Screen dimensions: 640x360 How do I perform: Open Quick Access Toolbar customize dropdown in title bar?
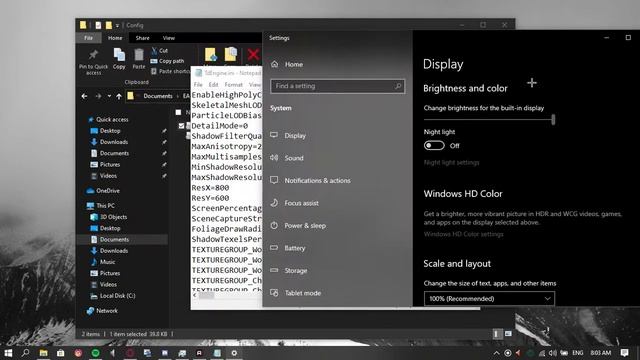pos(117,25)
